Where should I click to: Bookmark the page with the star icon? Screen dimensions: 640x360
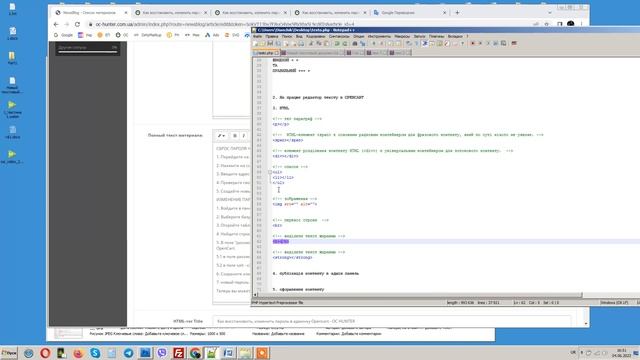tap(547, 24)
